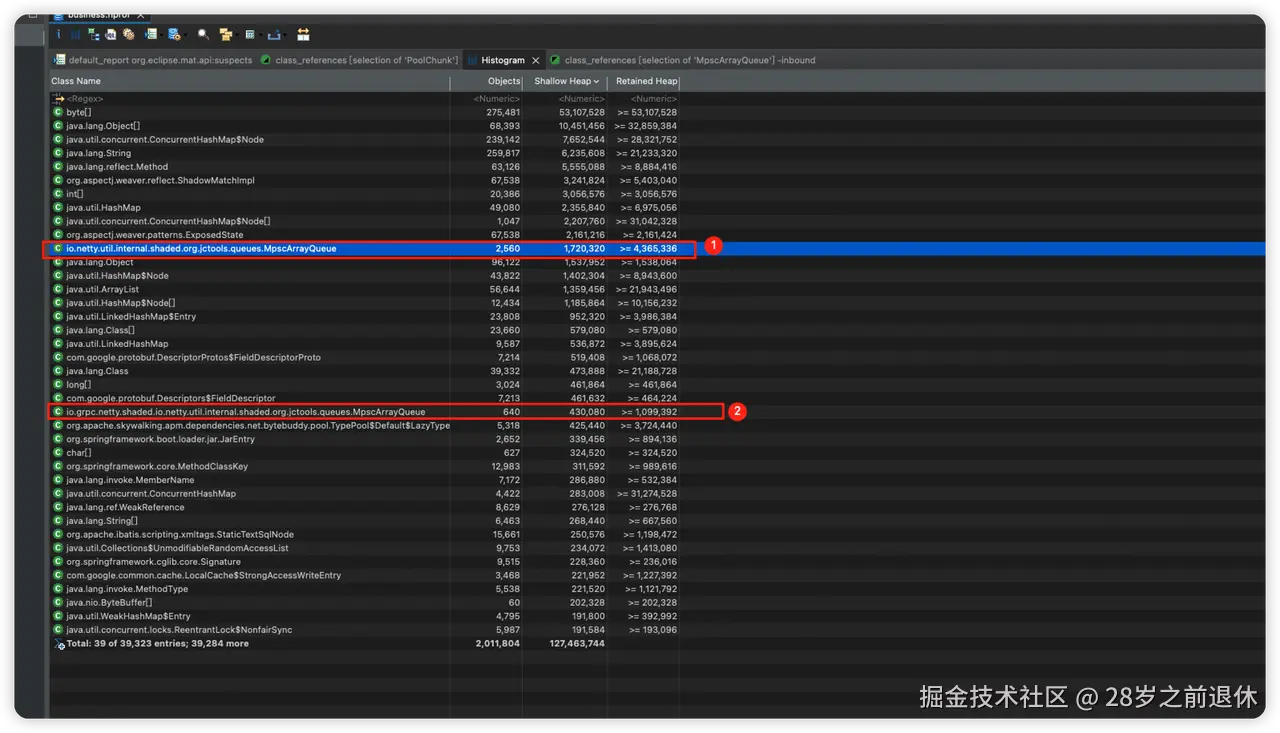1280x733 pixels.
Task: Select the java.lang.invoke.MemberName row
Action: [365, 480]
